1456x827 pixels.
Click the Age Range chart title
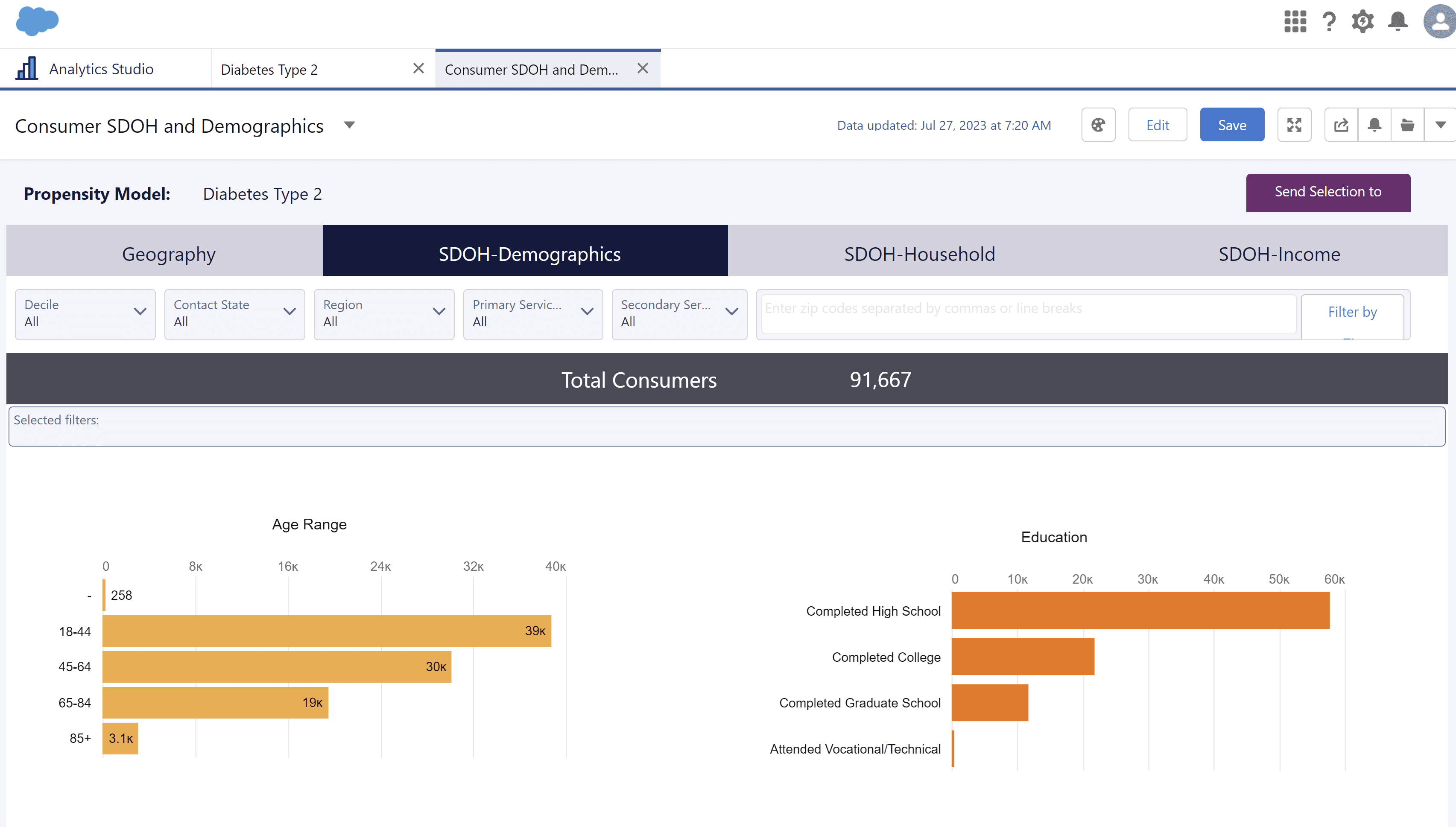[309, 524]
